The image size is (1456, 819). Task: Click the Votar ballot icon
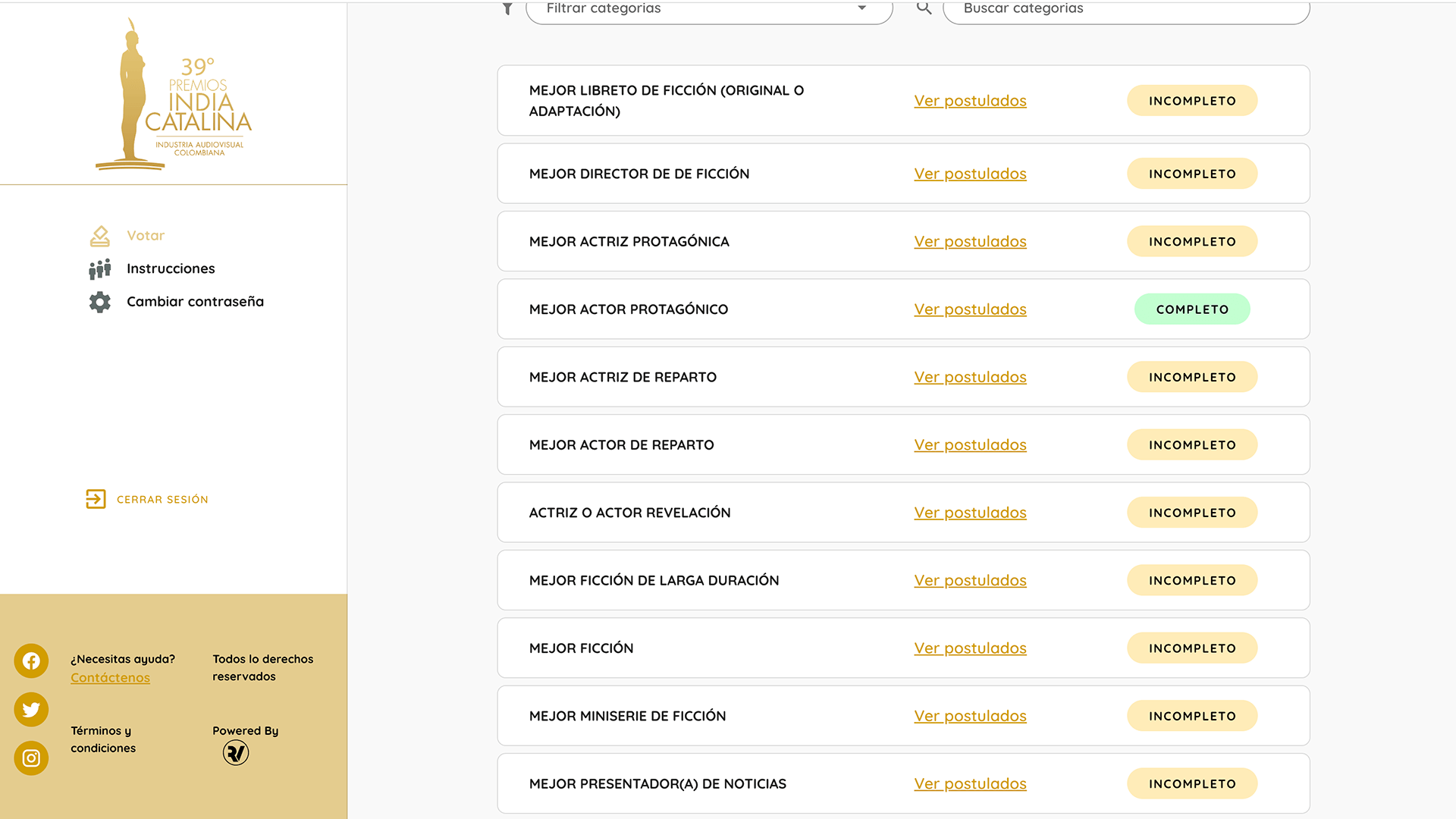coord(99,236)
